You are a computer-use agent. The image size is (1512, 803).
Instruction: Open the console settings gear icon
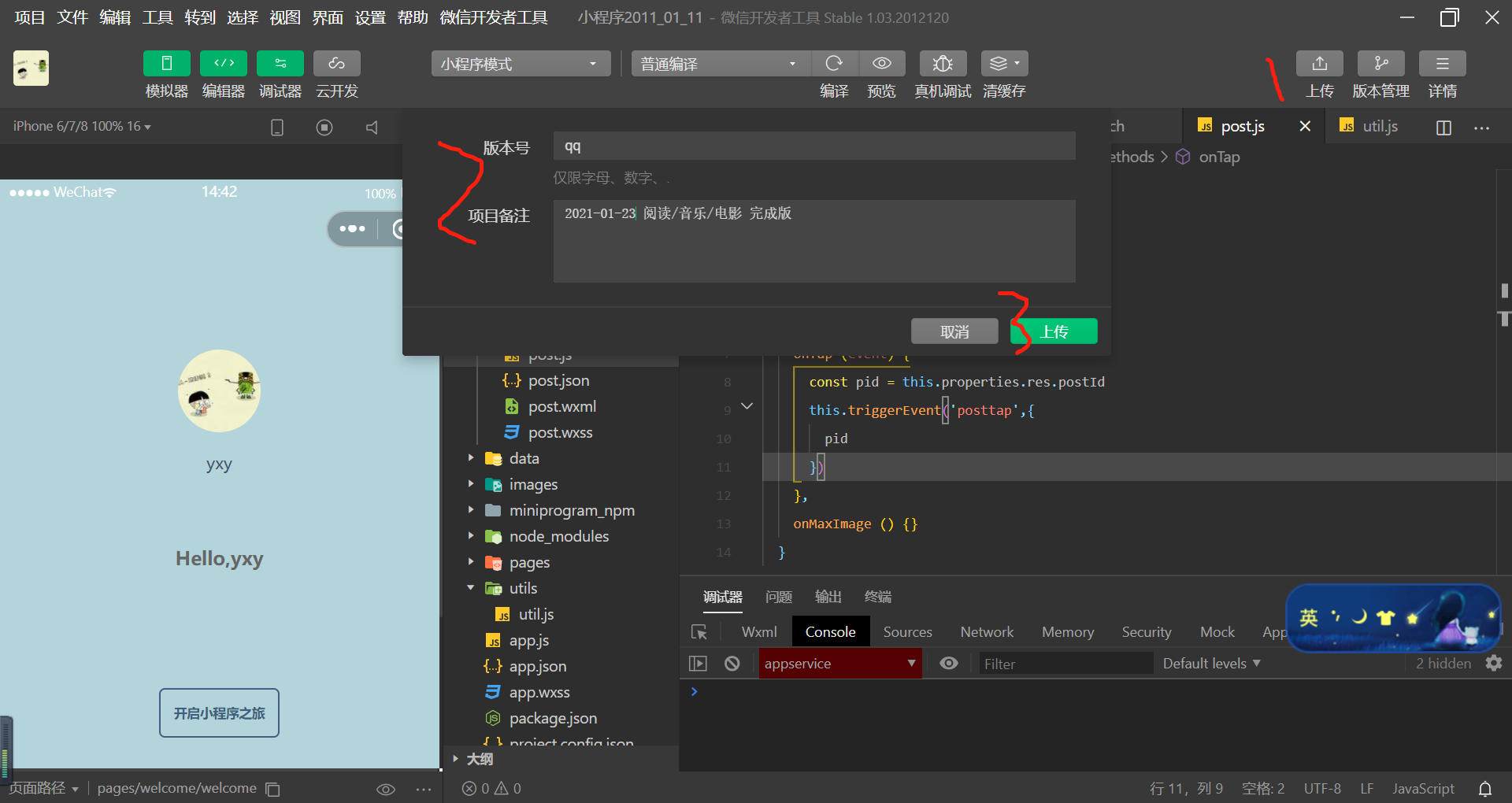pyautogui.click(x=1494, y=664)
